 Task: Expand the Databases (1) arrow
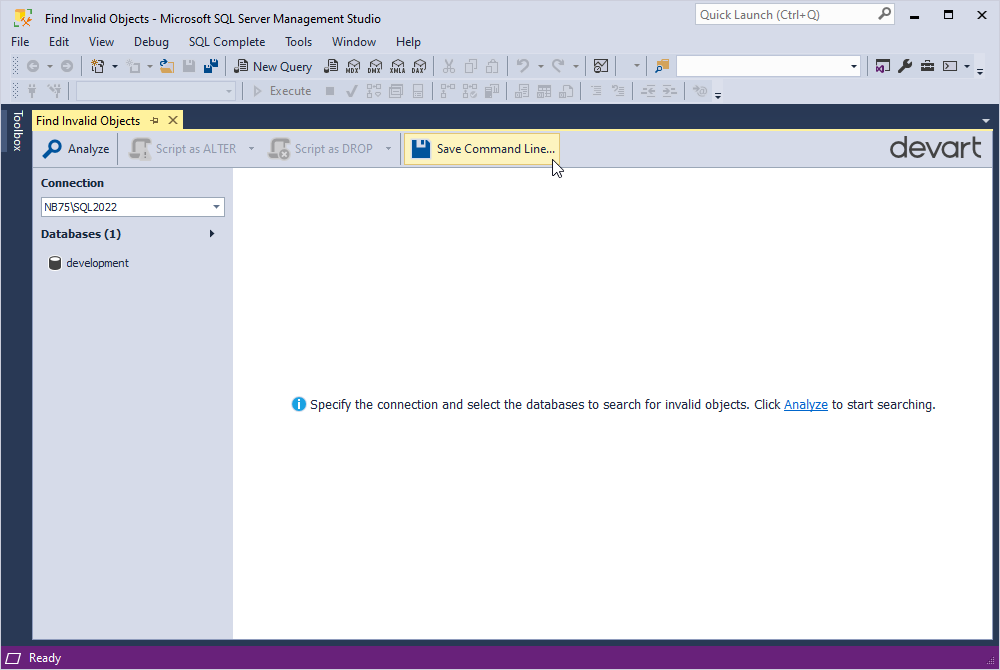tap(212, 234)
